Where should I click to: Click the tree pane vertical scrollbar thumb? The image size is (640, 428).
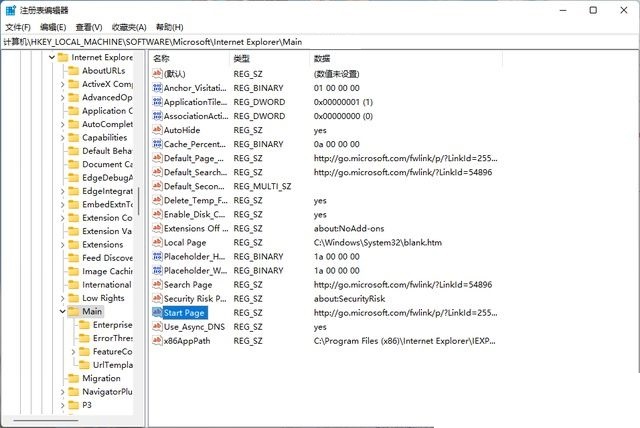pyautogui.click(x=139, y=201)
